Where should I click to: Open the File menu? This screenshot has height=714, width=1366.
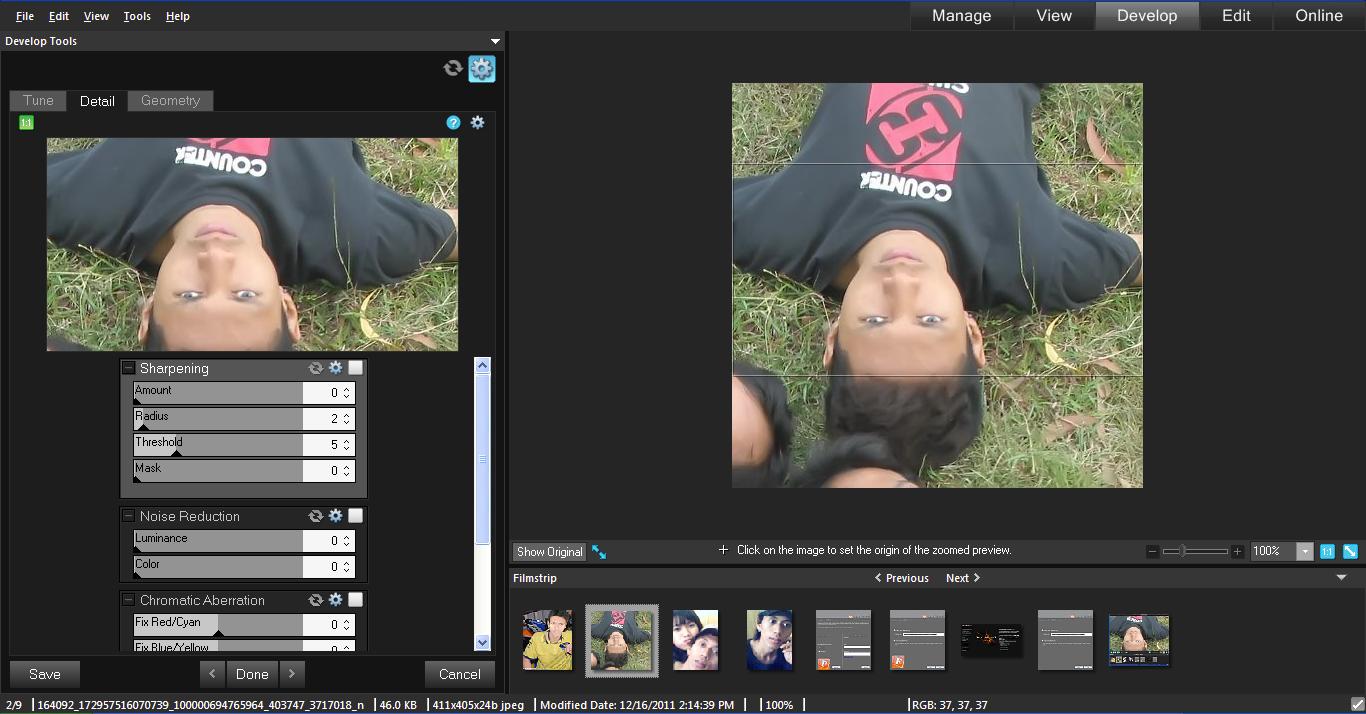(25, 16)
